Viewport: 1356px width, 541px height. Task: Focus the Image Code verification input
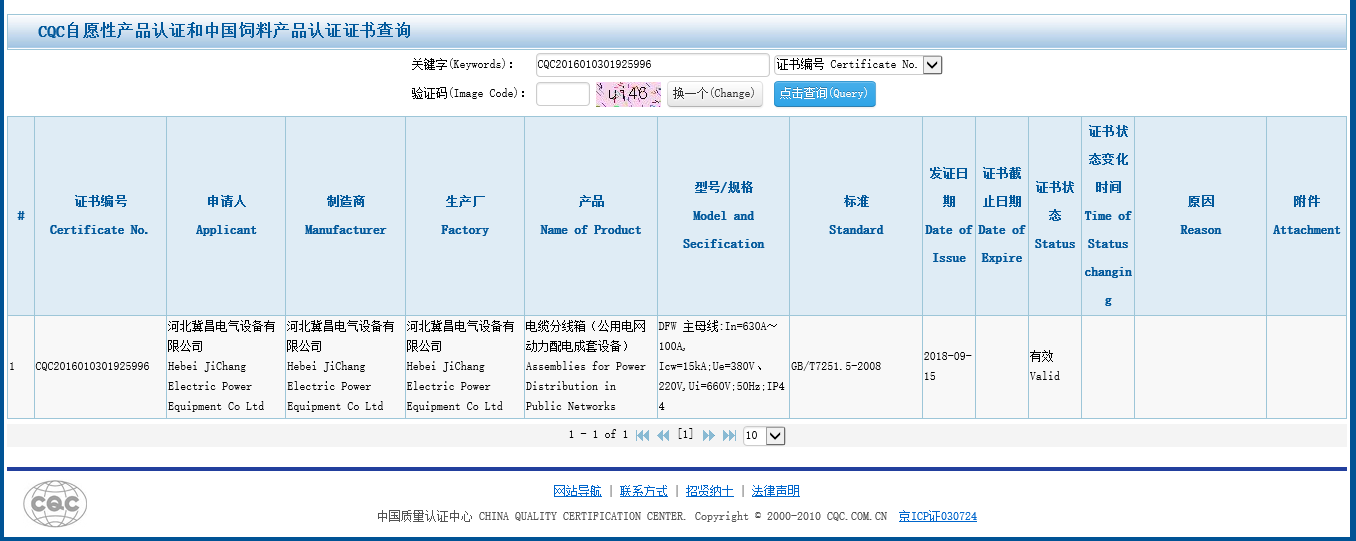pyautogui.click(x=562, y=94)
